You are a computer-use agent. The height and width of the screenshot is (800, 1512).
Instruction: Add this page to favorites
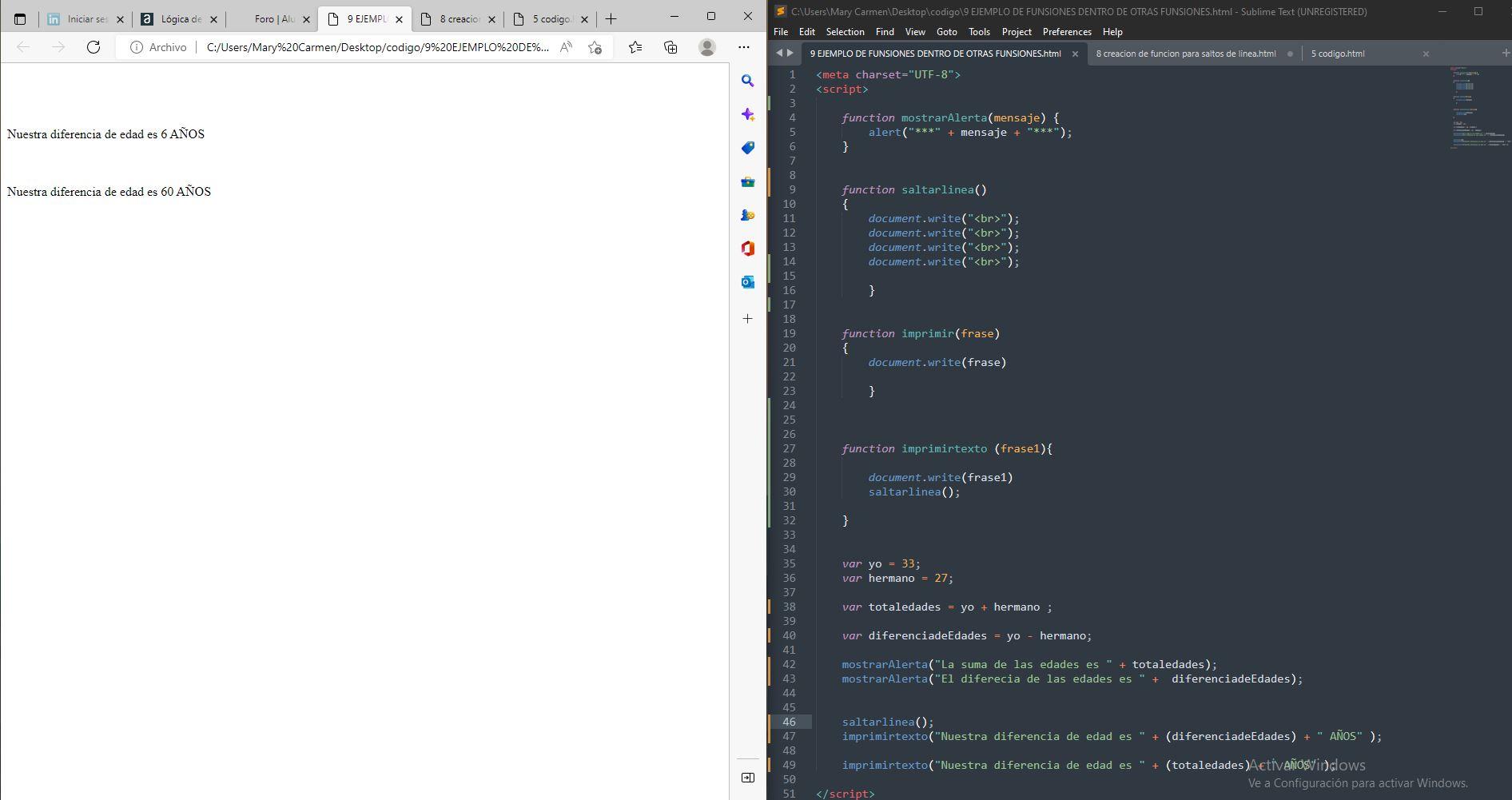pos(595,47)
